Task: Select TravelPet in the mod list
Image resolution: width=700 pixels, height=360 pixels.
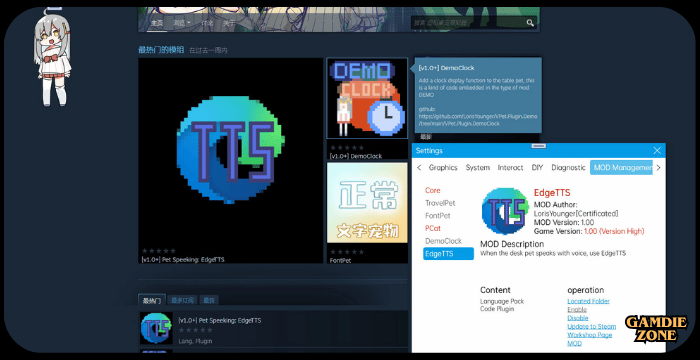Action: tap(440, 203)
